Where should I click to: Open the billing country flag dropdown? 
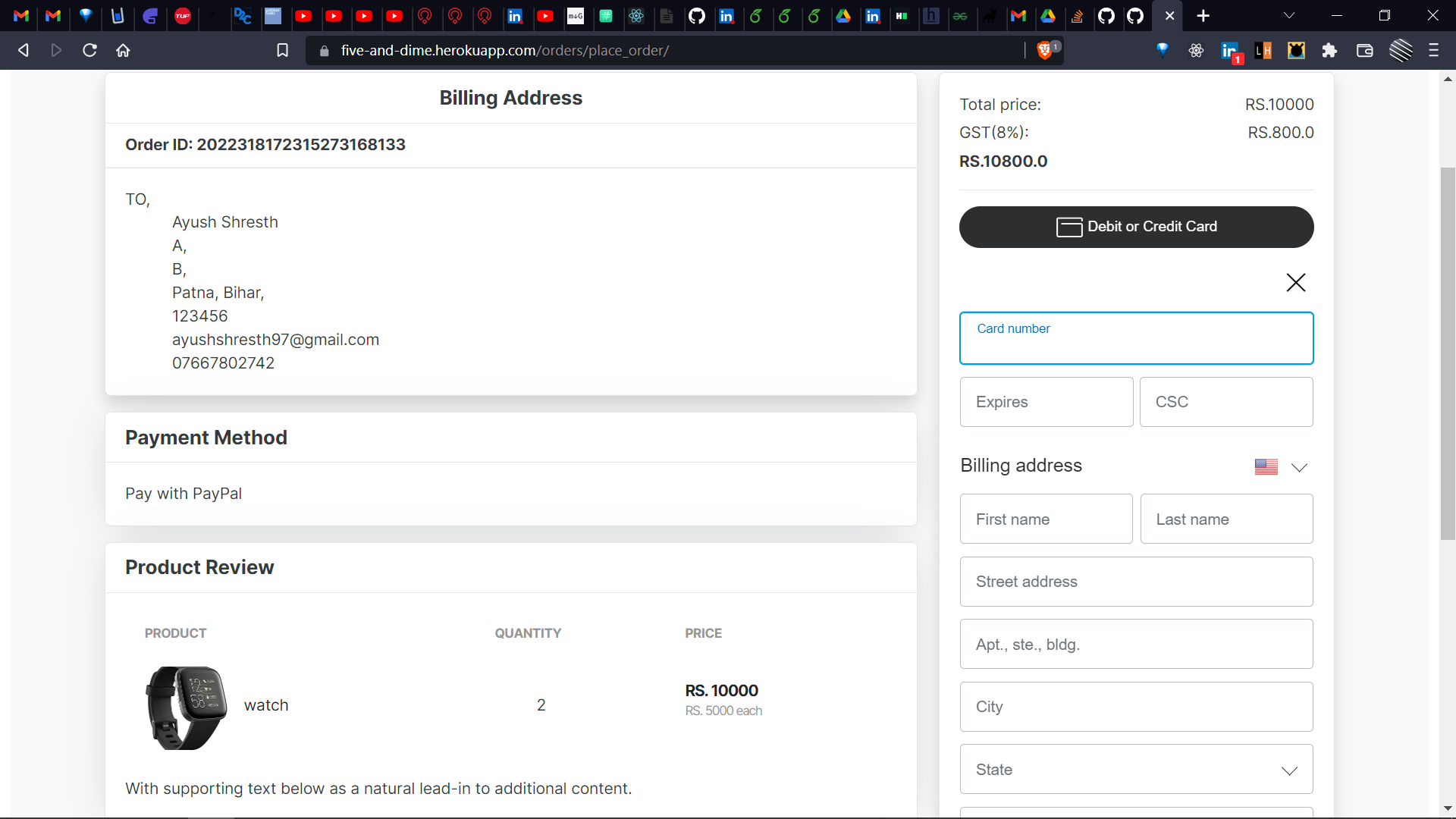[1282, 466]
